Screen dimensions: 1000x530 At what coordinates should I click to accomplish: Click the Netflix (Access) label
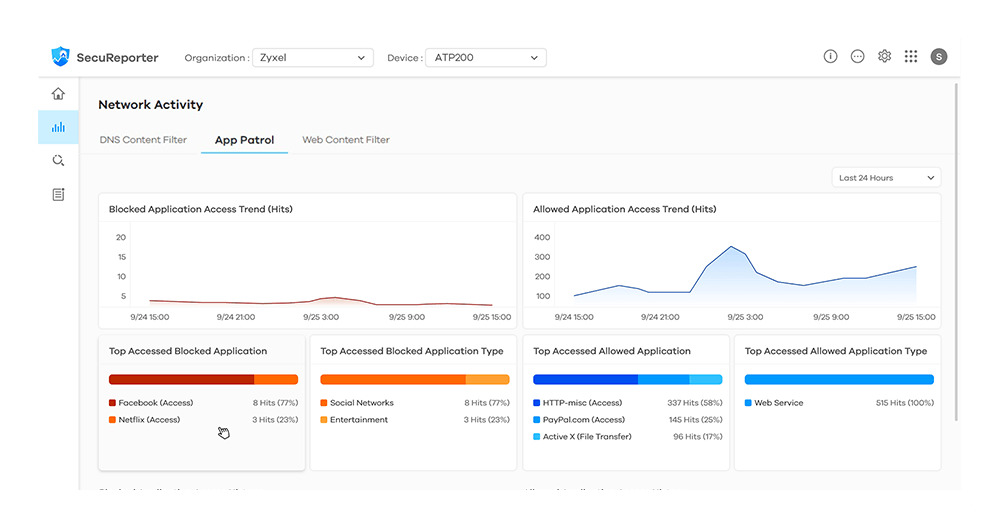(149, 420)
